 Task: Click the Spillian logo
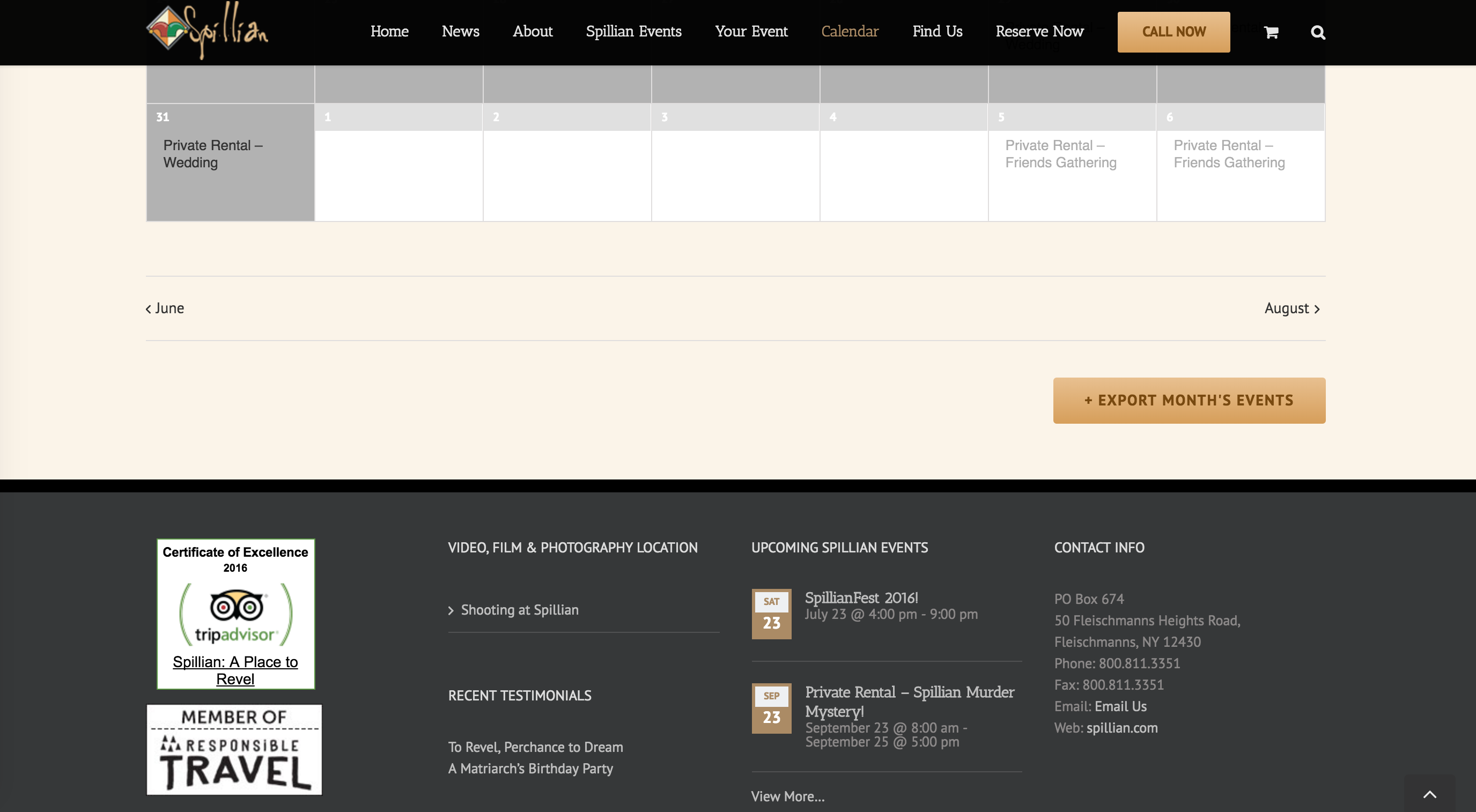pyautogui.click(x=207, y=31)
